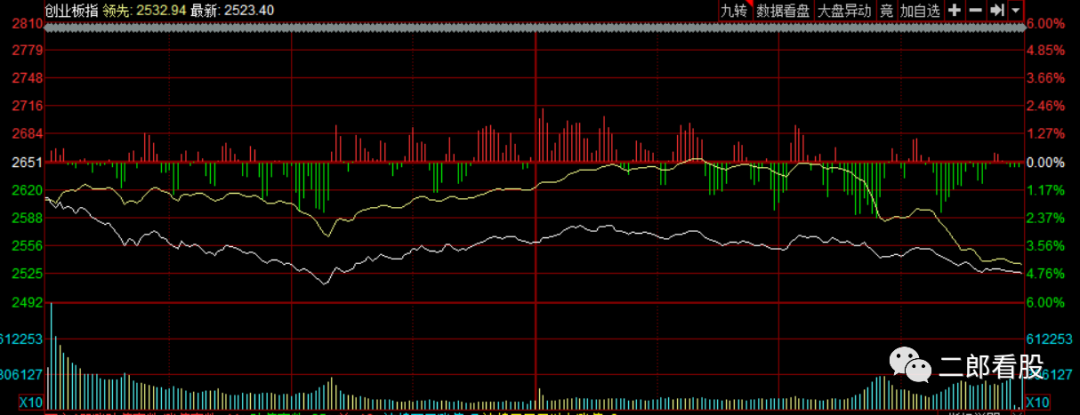Open the 数据看盘 panel

coord(783,10)
